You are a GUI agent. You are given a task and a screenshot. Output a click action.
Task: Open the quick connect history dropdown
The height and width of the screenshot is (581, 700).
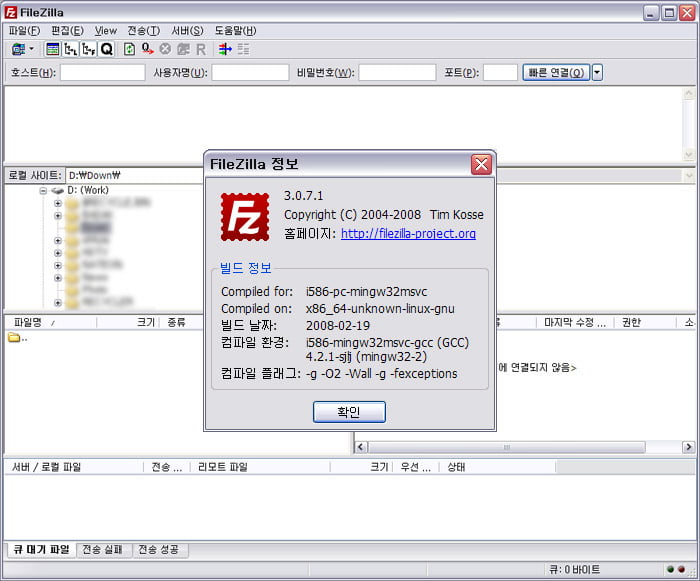[597, 72]
